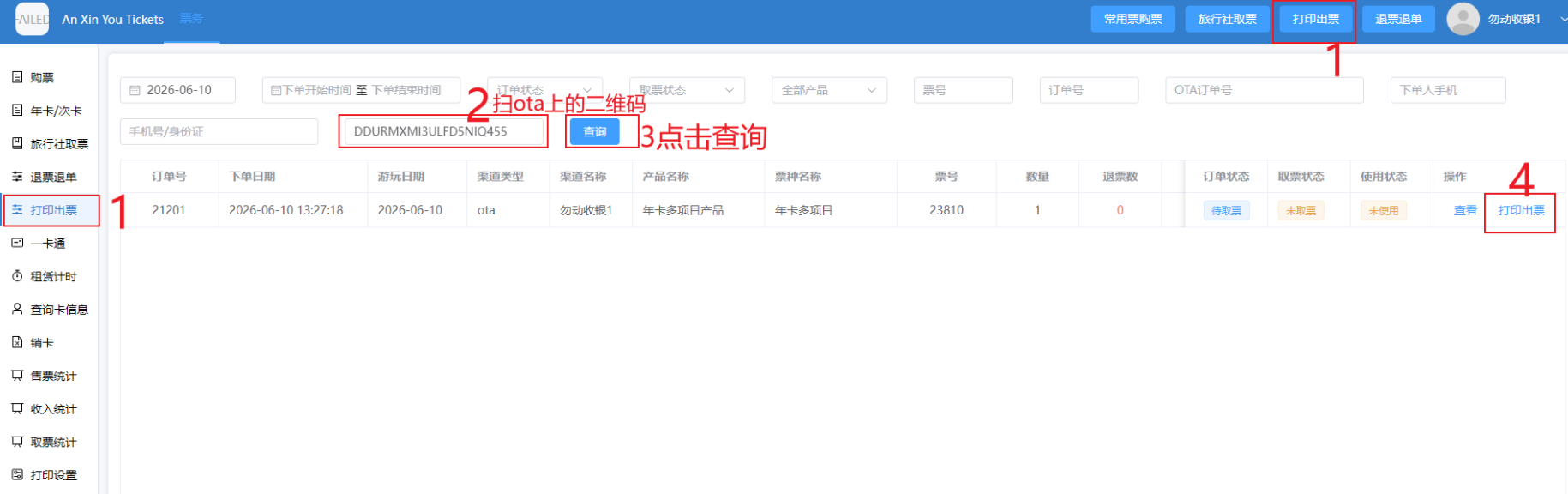The height and width of the screenshot is (494, 1568).
Task: Go to 旅行社取票 in sidebar
Action: 49,143
